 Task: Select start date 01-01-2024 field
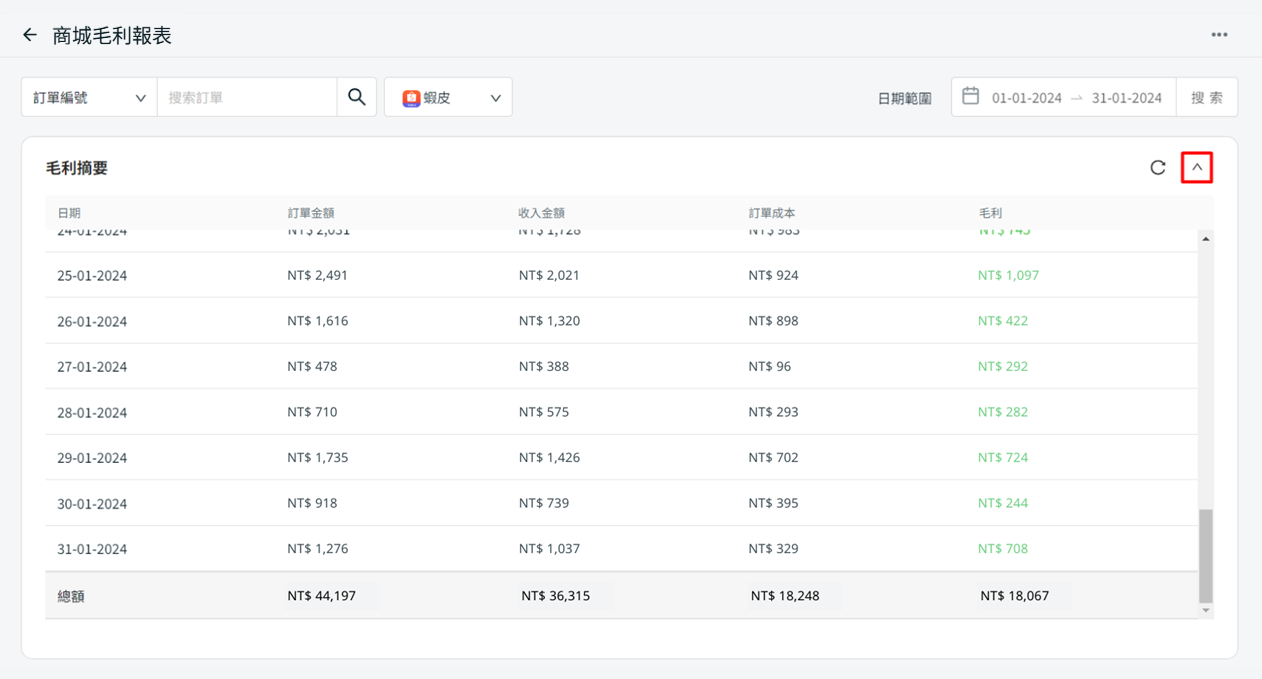coord(1026,98)
